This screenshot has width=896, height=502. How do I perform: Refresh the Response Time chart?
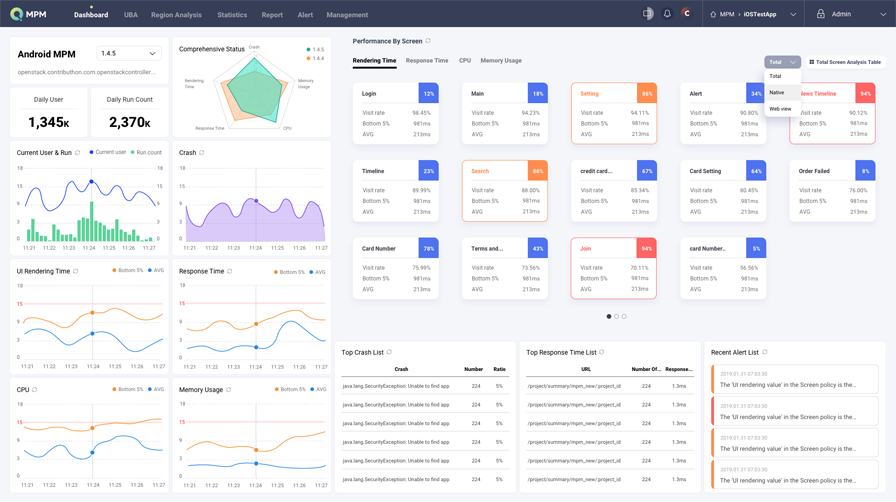coord(230,271)
